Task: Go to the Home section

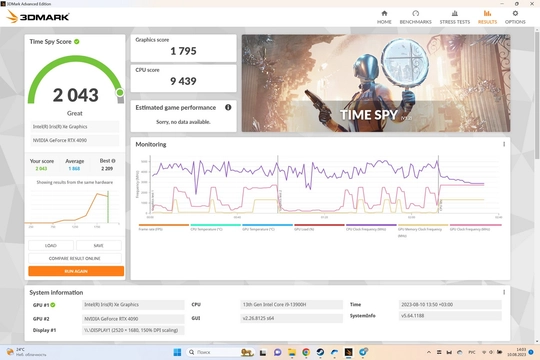Action: point(384,17)
